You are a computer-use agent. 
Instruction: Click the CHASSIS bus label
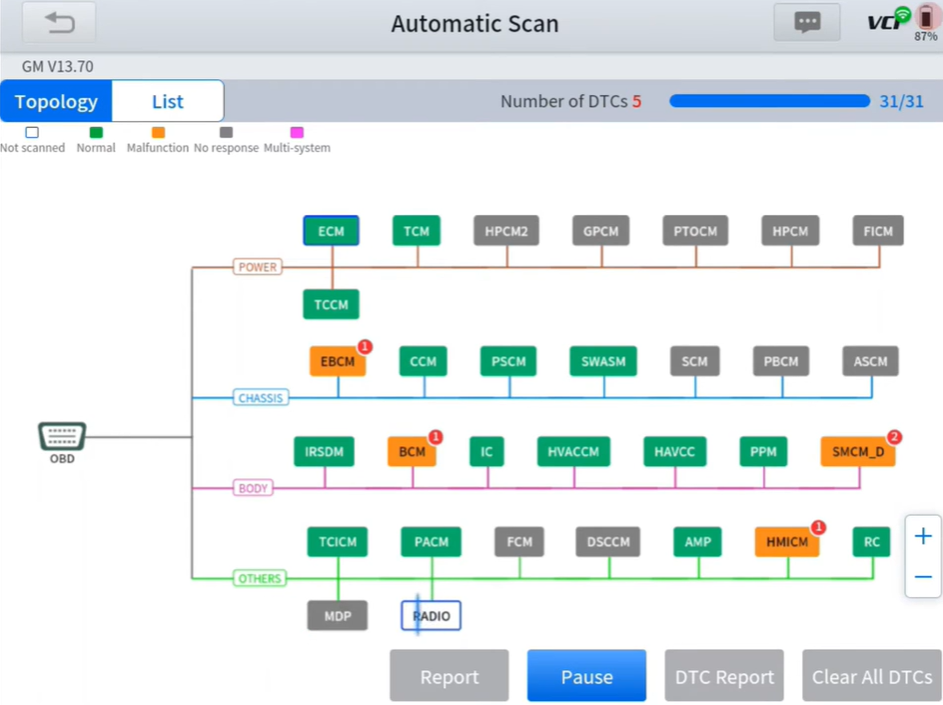(x=260, y=398)
